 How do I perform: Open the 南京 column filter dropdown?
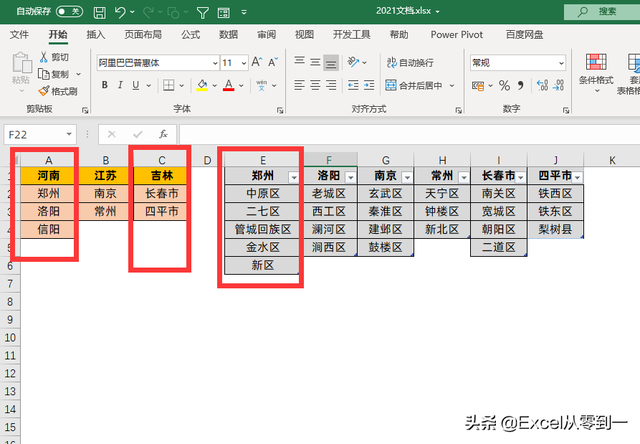407,177
